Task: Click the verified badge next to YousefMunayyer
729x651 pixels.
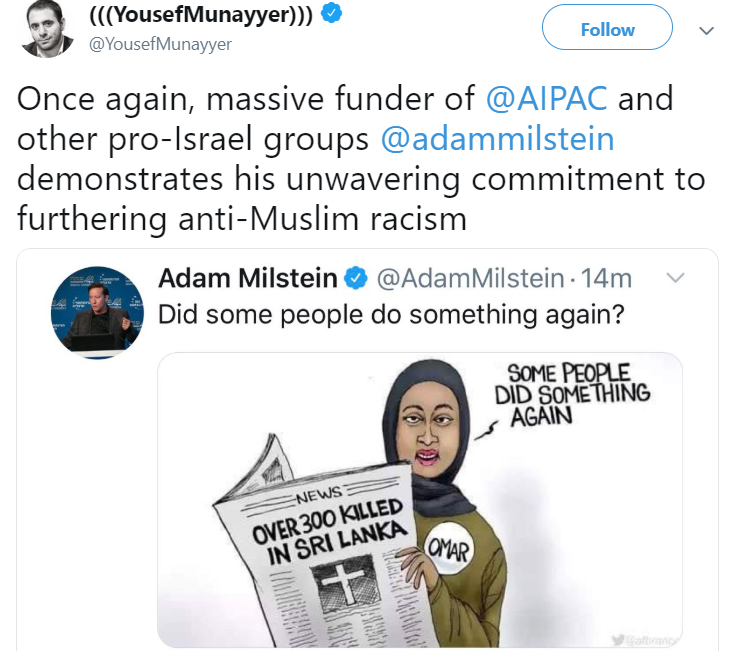Action: (x=331, y=13)
